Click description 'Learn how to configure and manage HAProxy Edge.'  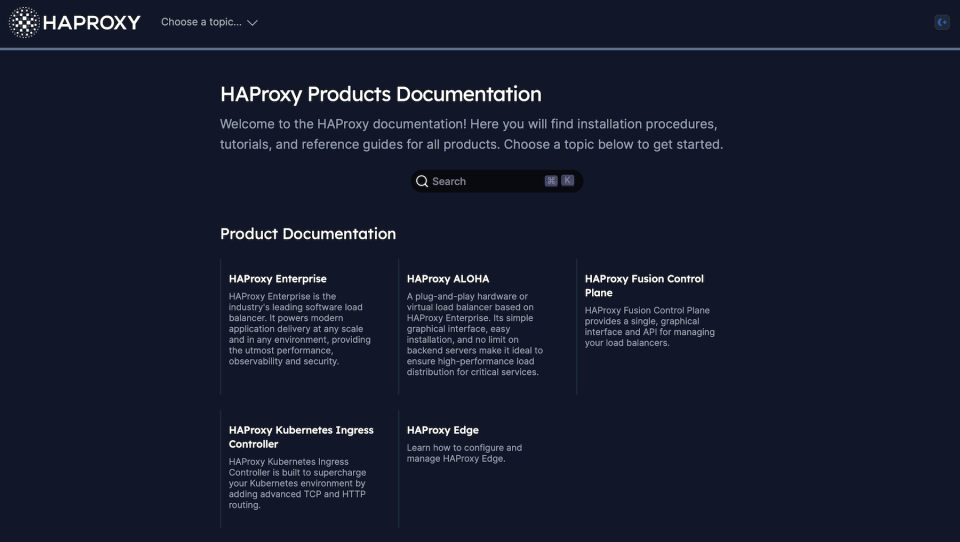tap(465, 453)
